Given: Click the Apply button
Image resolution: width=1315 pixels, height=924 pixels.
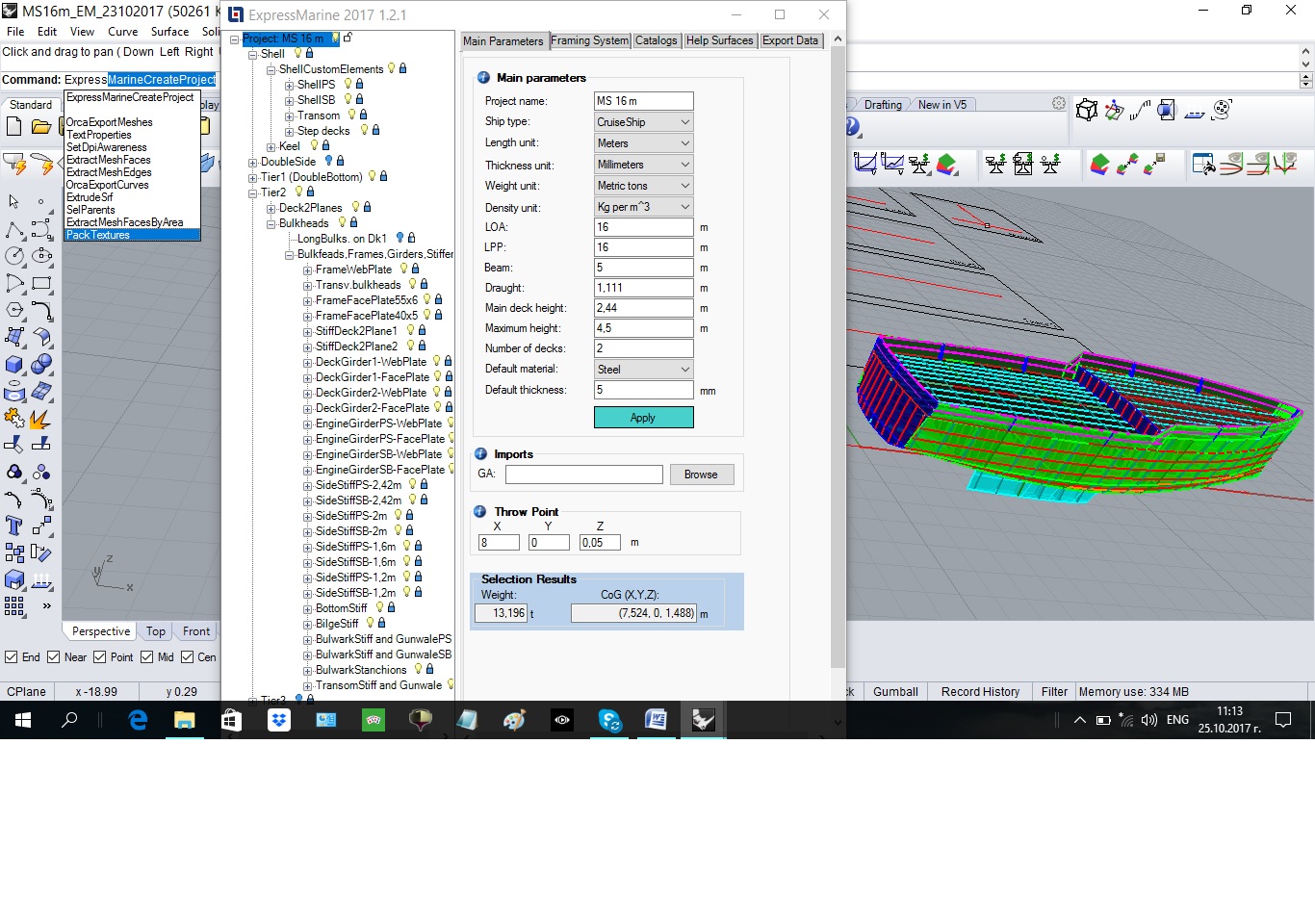Looking at the screenshot, I should pyautogui.click(x=643, y=418).
